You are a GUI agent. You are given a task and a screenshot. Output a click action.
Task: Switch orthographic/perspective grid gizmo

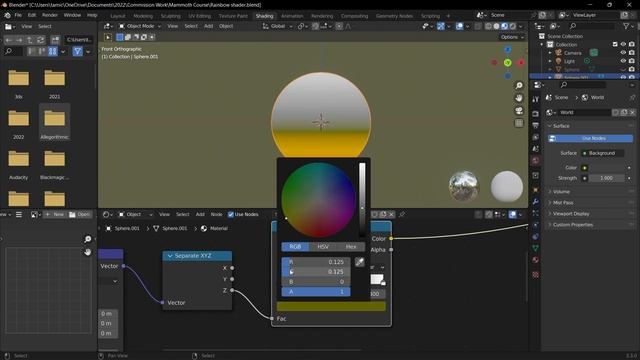519,123
